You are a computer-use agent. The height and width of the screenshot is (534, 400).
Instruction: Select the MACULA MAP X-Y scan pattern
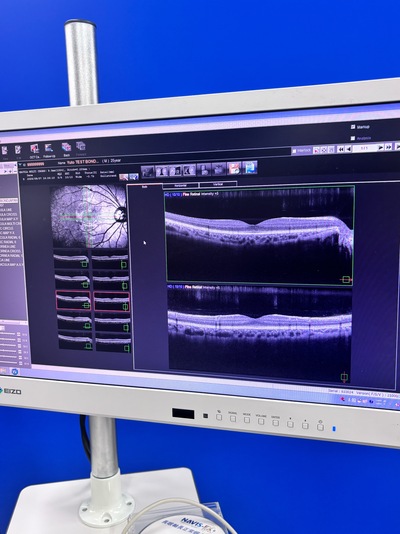[10, 219]
